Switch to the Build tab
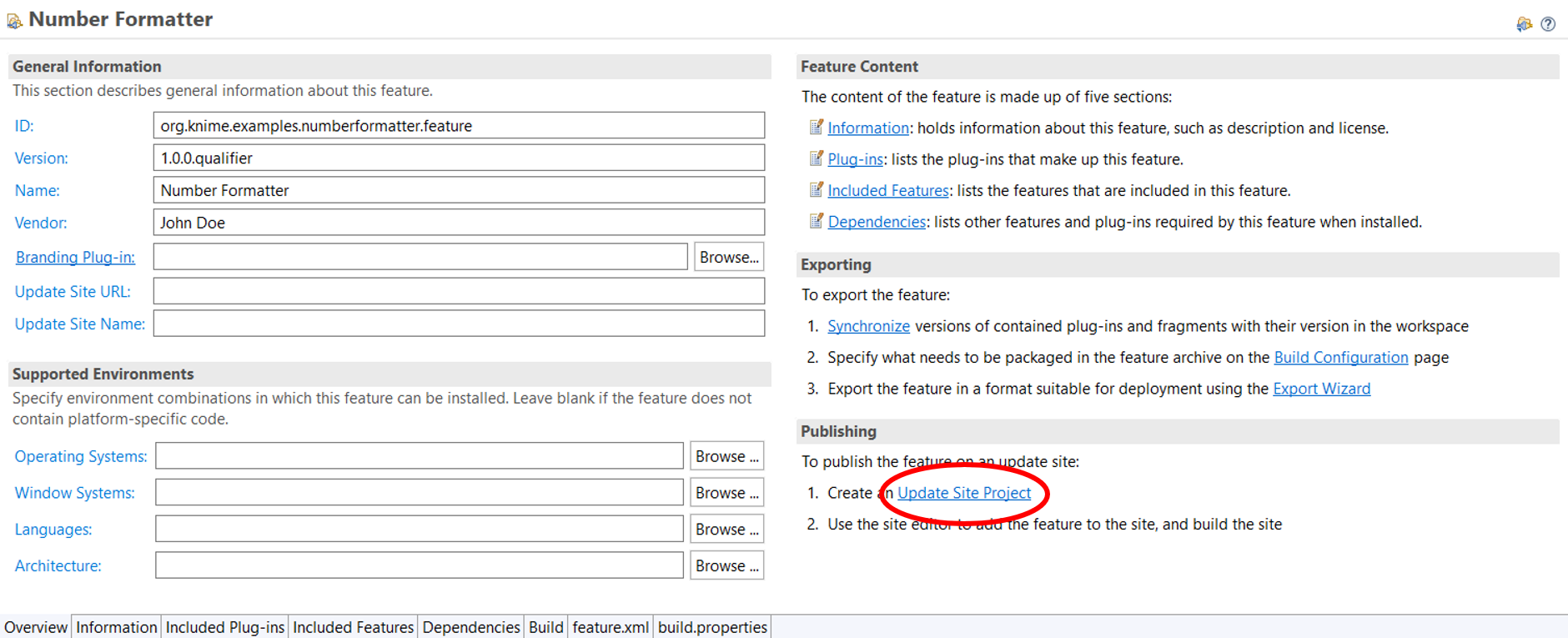 546,627
